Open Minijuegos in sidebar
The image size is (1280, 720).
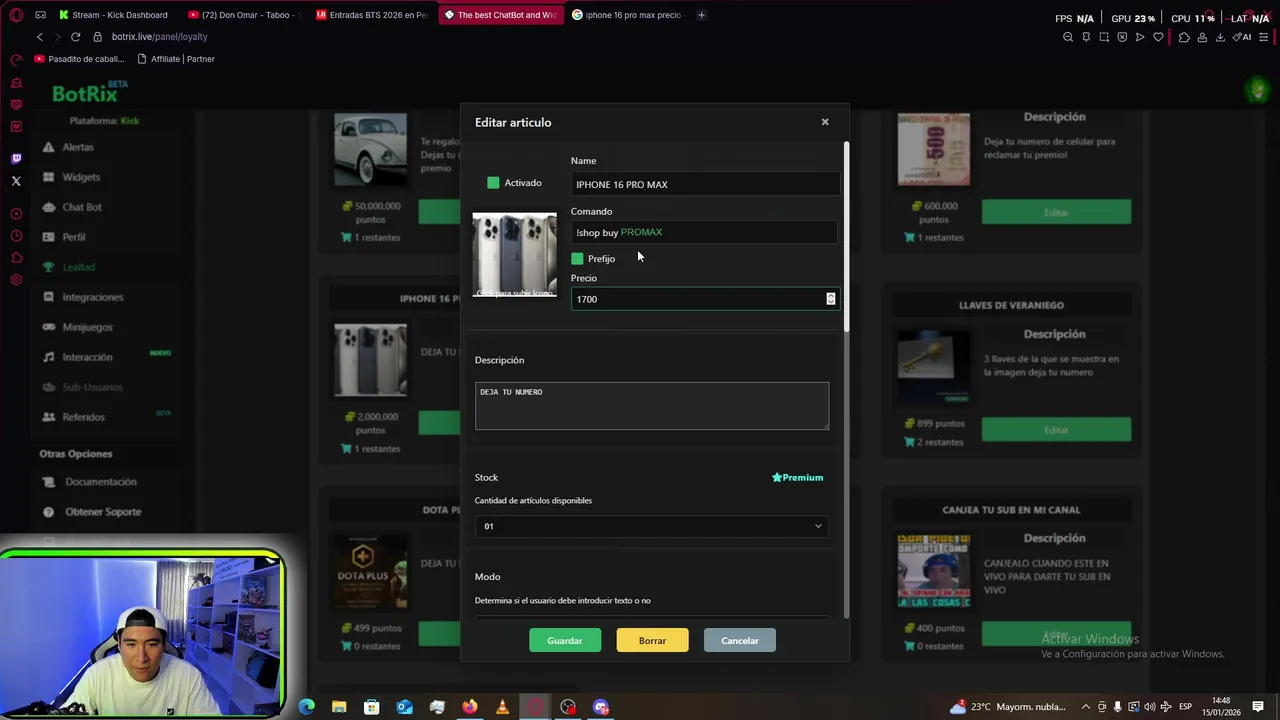click(x=87, y=327)
